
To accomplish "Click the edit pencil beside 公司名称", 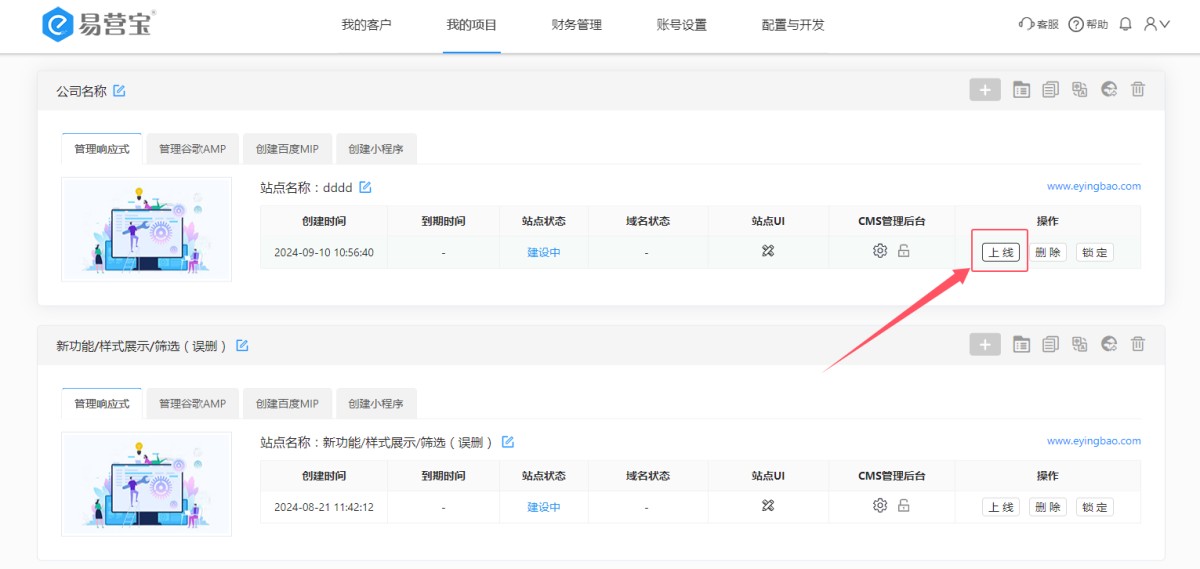I will pos(120,91).
